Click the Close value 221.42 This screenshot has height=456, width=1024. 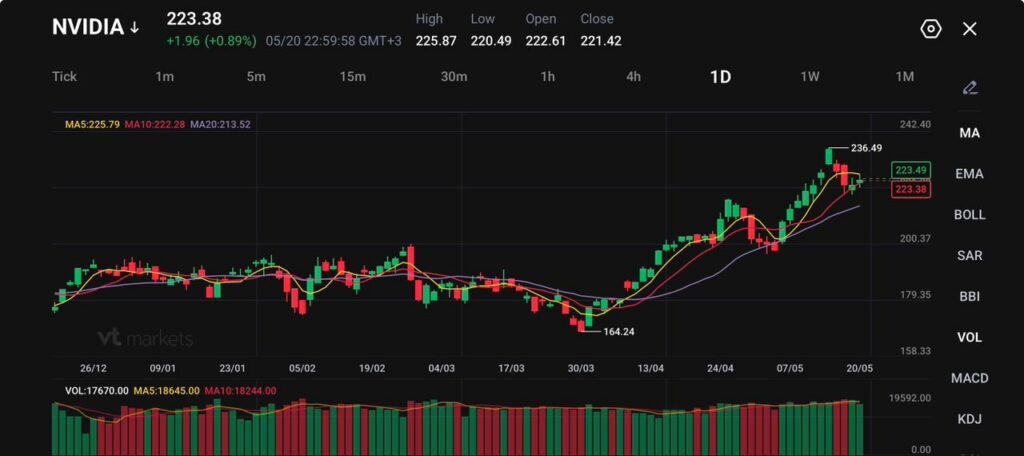(601, 41)
